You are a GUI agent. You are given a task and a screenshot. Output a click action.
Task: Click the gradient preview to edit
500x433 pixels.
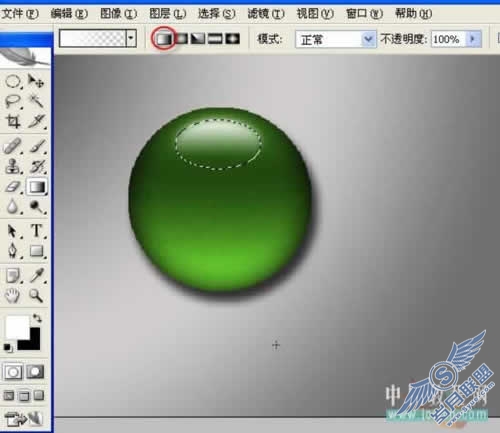pos(93,39)
